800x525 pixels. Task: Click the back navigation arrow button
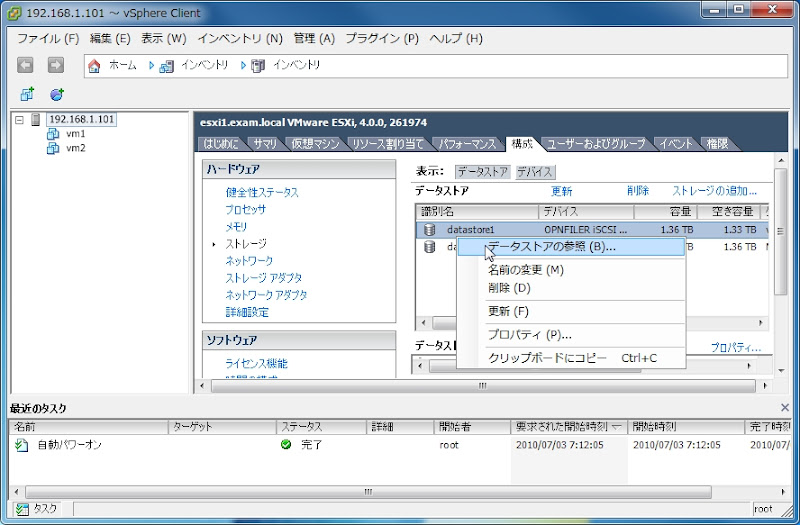[25, 65]
